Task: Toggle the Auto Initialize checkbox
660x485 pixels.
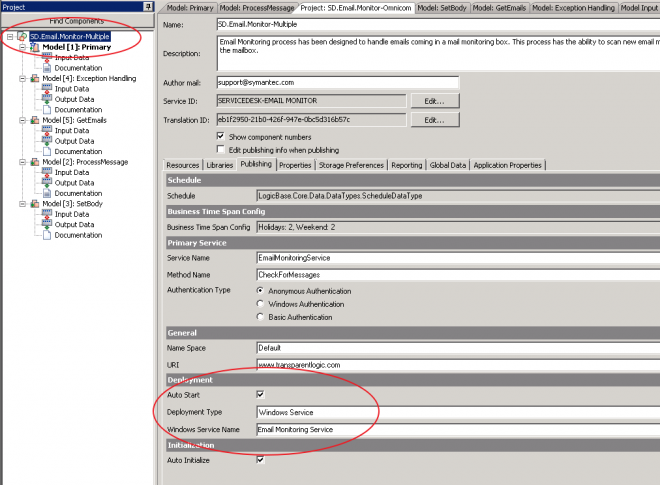Action: pos(261,459)
